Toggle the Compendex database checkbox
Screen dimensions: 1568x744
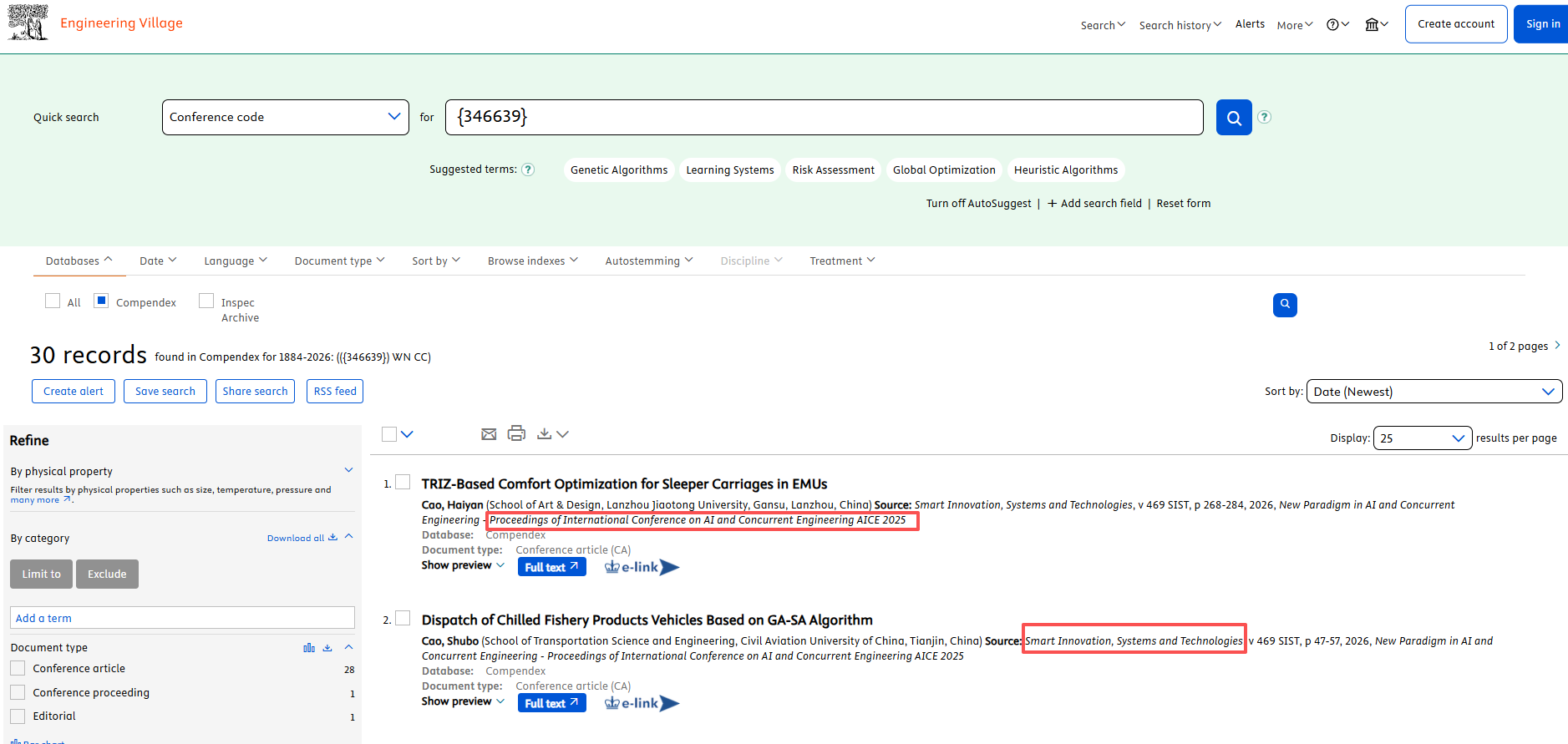coord(101,301)
